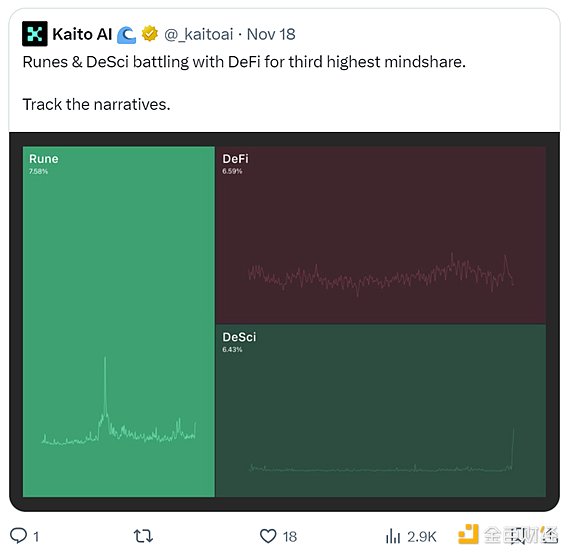
Task: Open the Kaito AI display name
Action: 82,34
